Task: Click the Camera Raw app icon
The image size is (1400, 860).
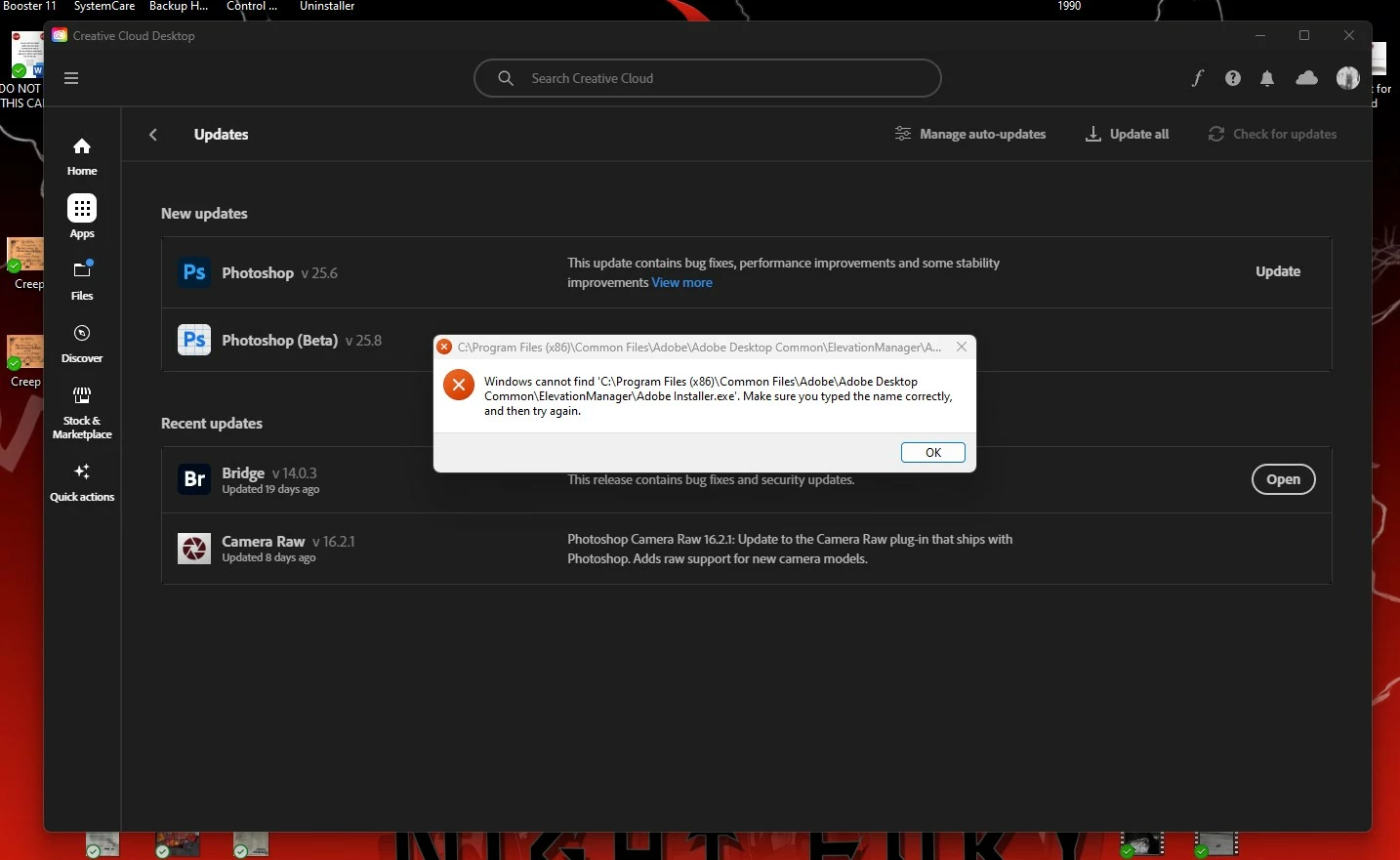Action: click(x=194, y=549)
